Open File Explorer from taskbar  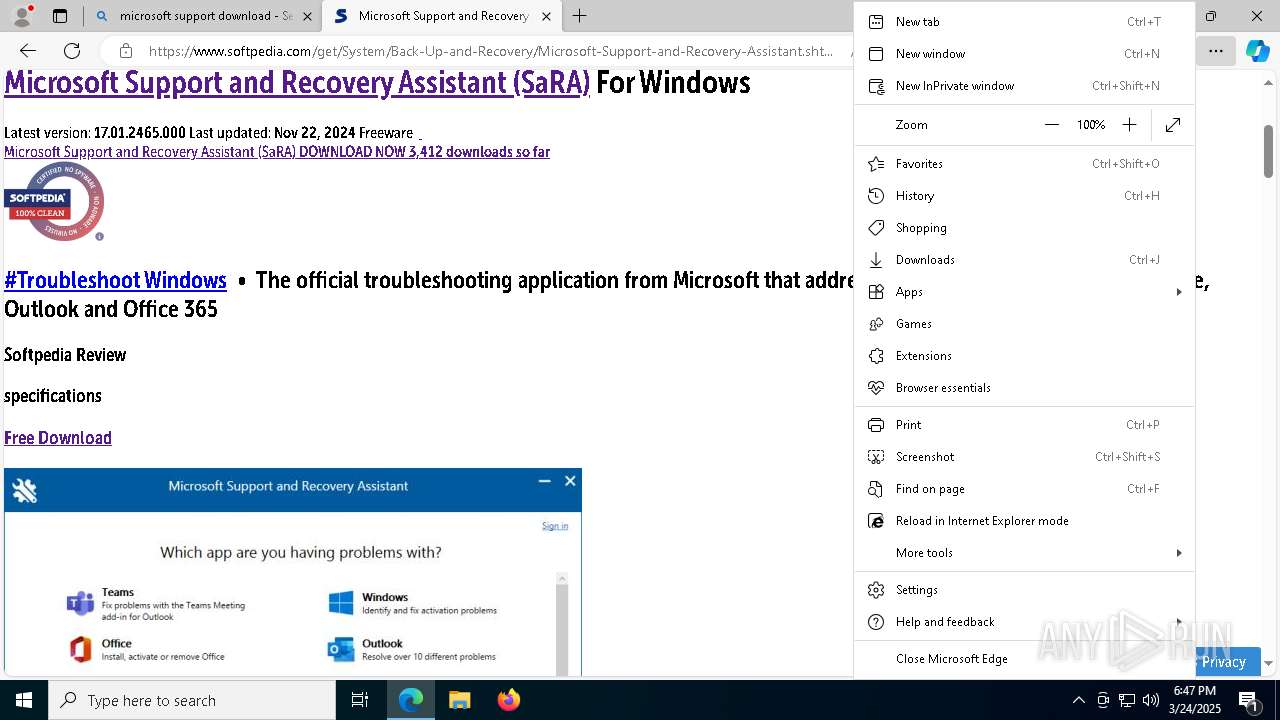pyautogui.click(x=459, y=700)
